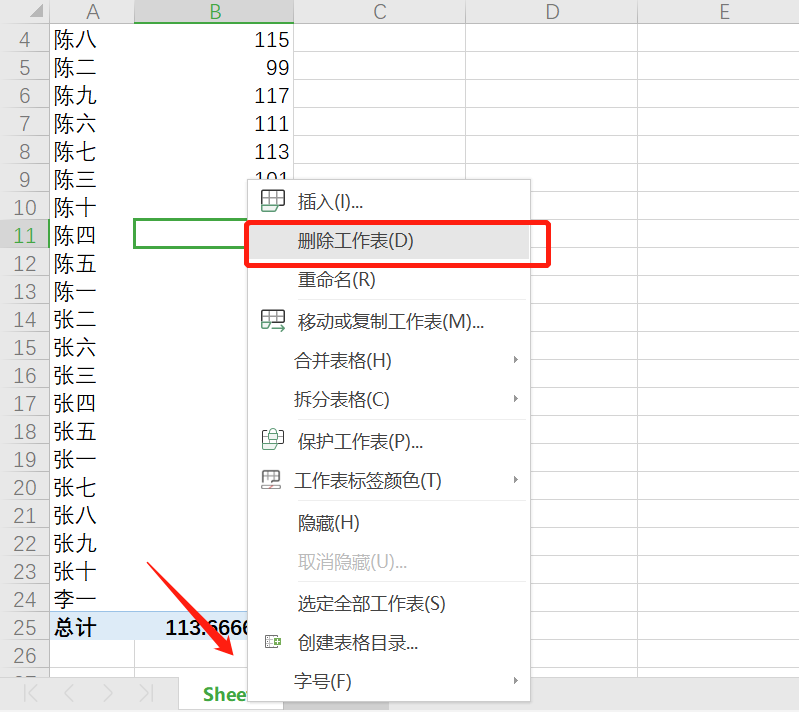Switch to the green Sheet tab
This screenshot has width=799, height=712.
[224, 694]
